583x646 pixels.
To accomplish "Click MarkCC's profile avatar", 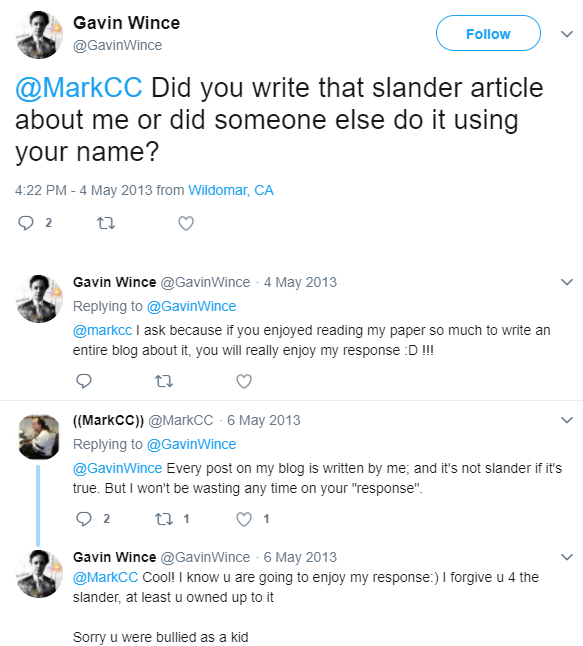I will click(x=39, y=437).
